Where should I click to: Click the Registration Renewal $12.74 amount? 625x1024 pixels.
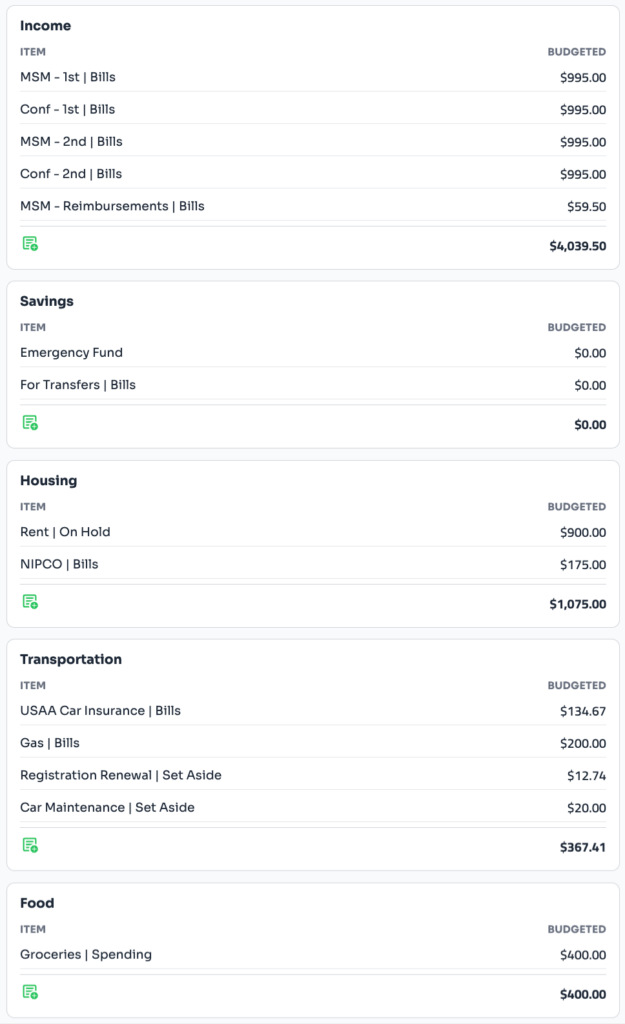click(x=586, y=776)
